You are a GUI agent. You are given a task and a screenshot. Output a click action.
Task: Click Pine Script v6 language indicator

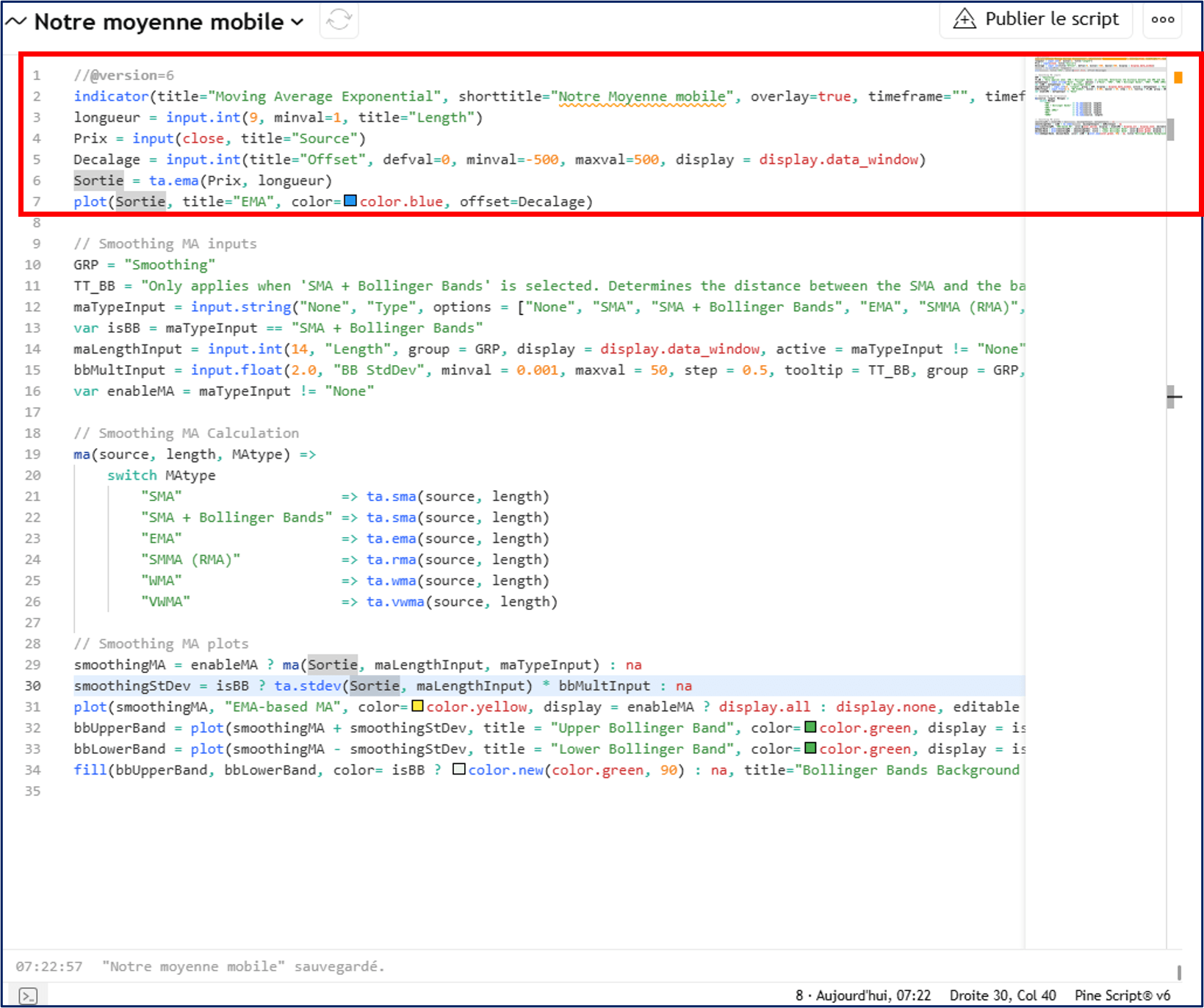click(1122, 996)
